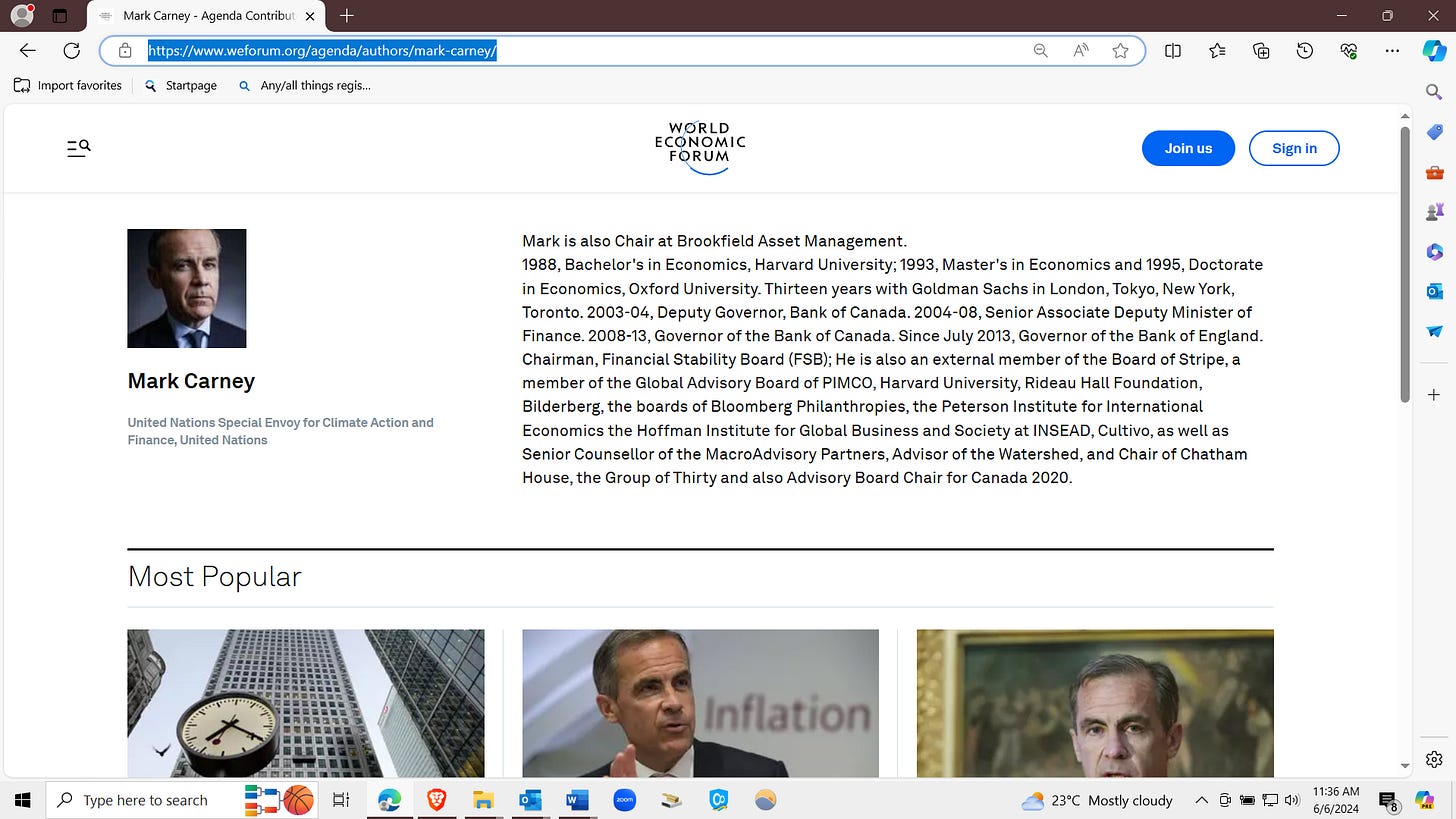The image size is (1456, 819).
Task: Open the site menu and search icon
Action: point(78,148)
